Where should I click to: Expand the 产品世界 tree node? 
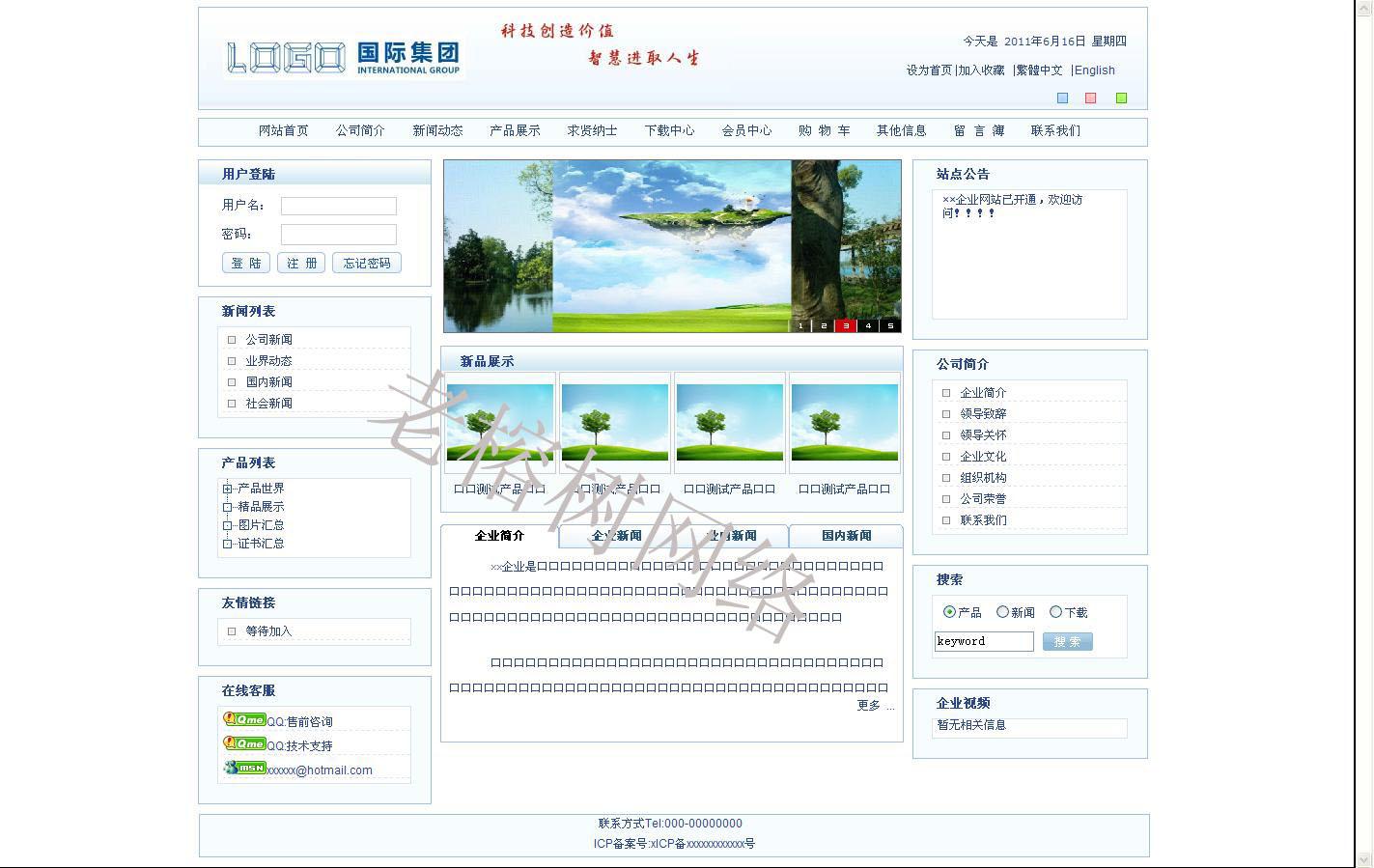(x=227, y=489)
